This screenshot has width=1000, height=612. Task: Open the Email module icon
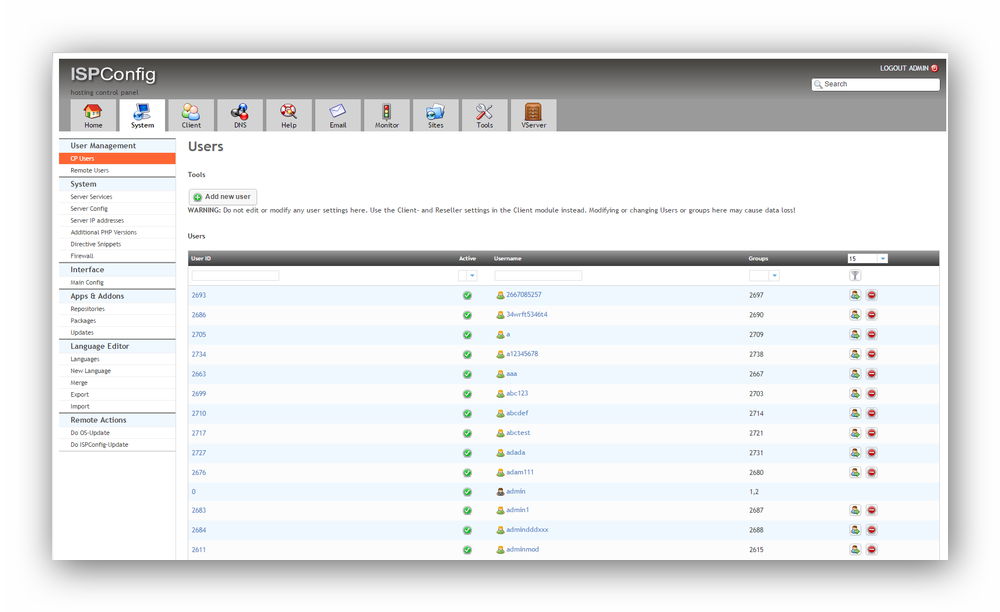(338, 112)
